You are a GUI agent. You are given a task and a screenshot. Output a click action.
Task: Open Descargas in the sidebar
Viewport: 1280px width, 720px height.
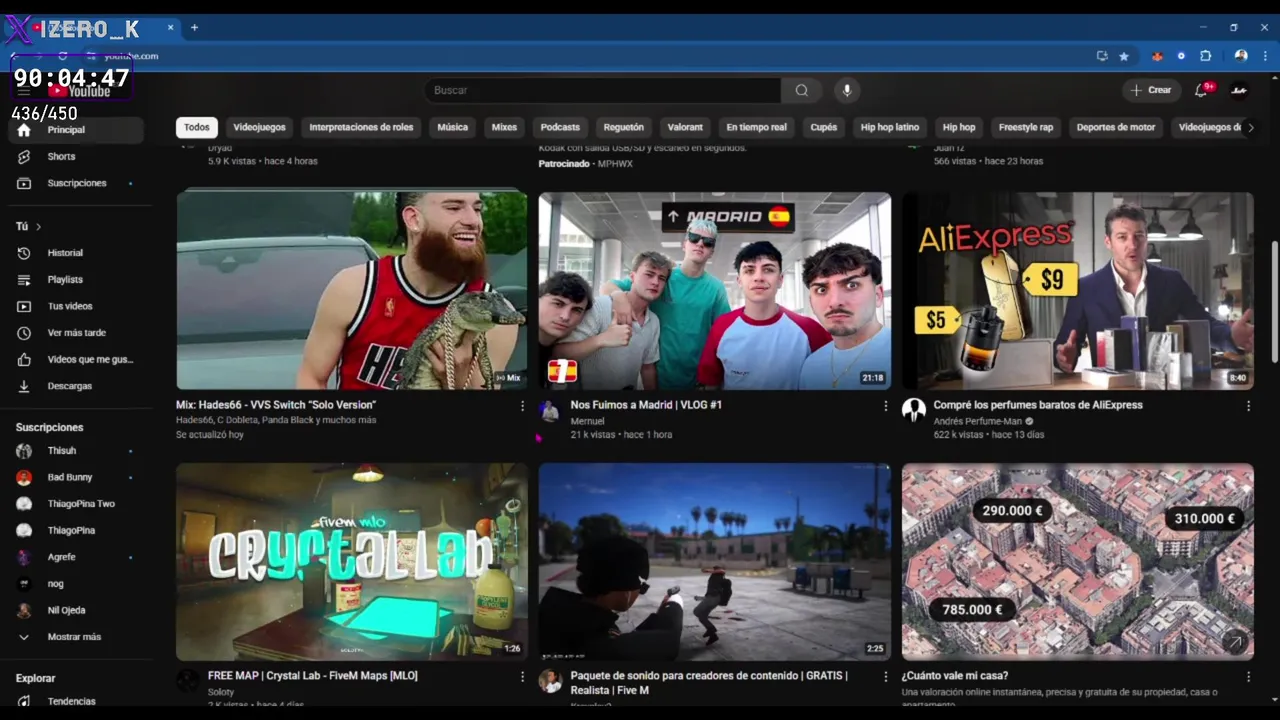click(x=72, y=386)
